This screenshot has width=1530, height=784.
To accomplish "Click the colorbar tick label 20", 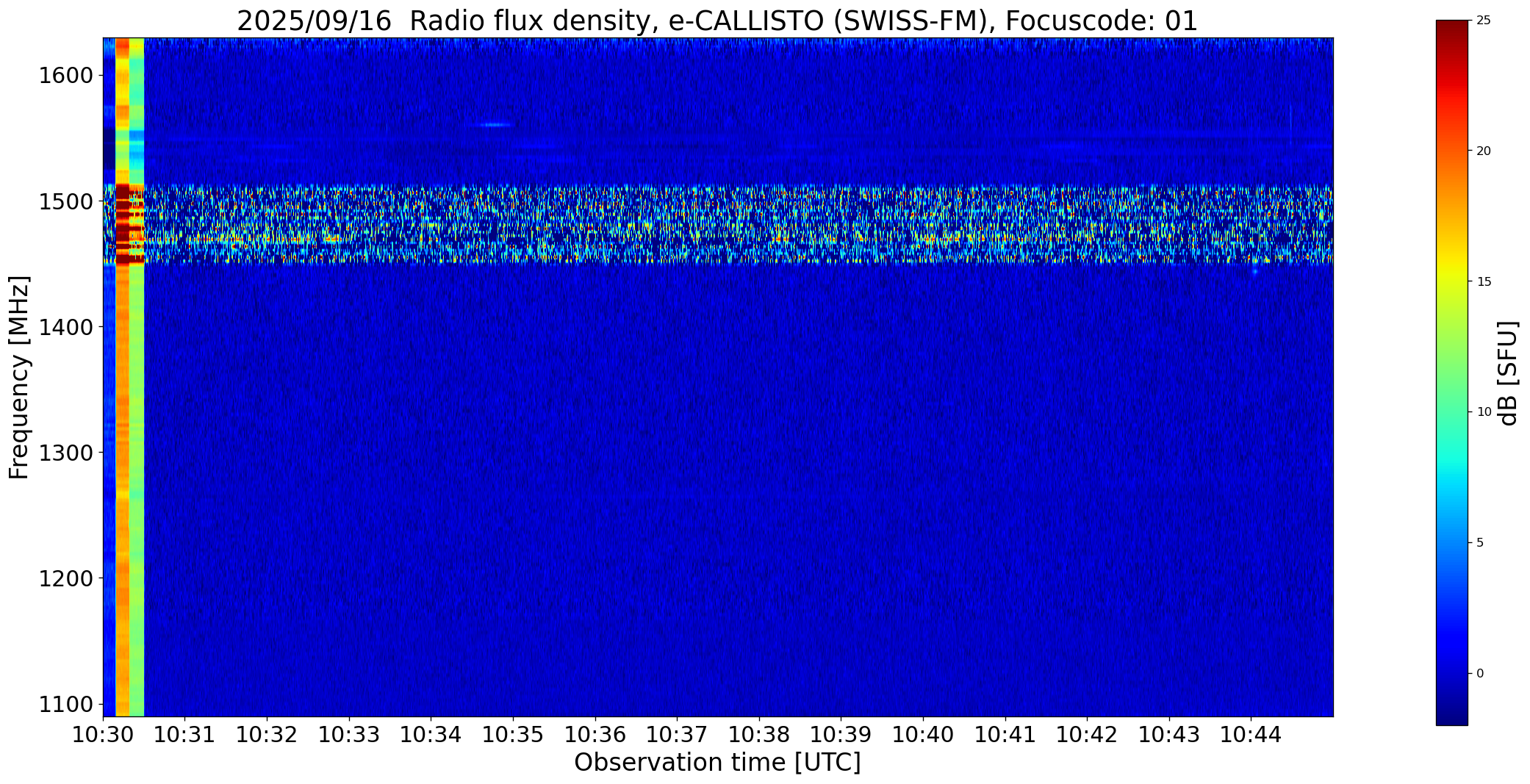I will click(x=1484, y=151).
